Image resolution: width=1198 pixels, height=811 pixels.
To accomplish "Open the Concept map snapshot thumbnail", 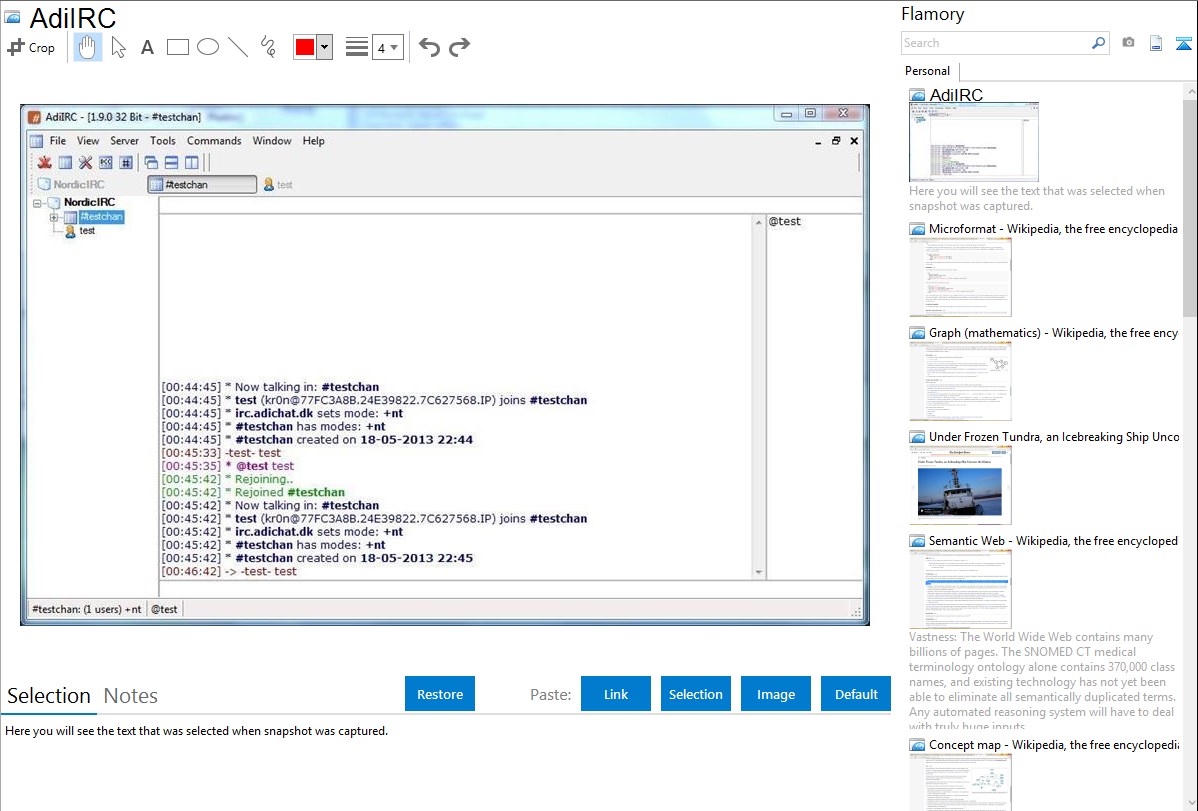I will (960, 782).
